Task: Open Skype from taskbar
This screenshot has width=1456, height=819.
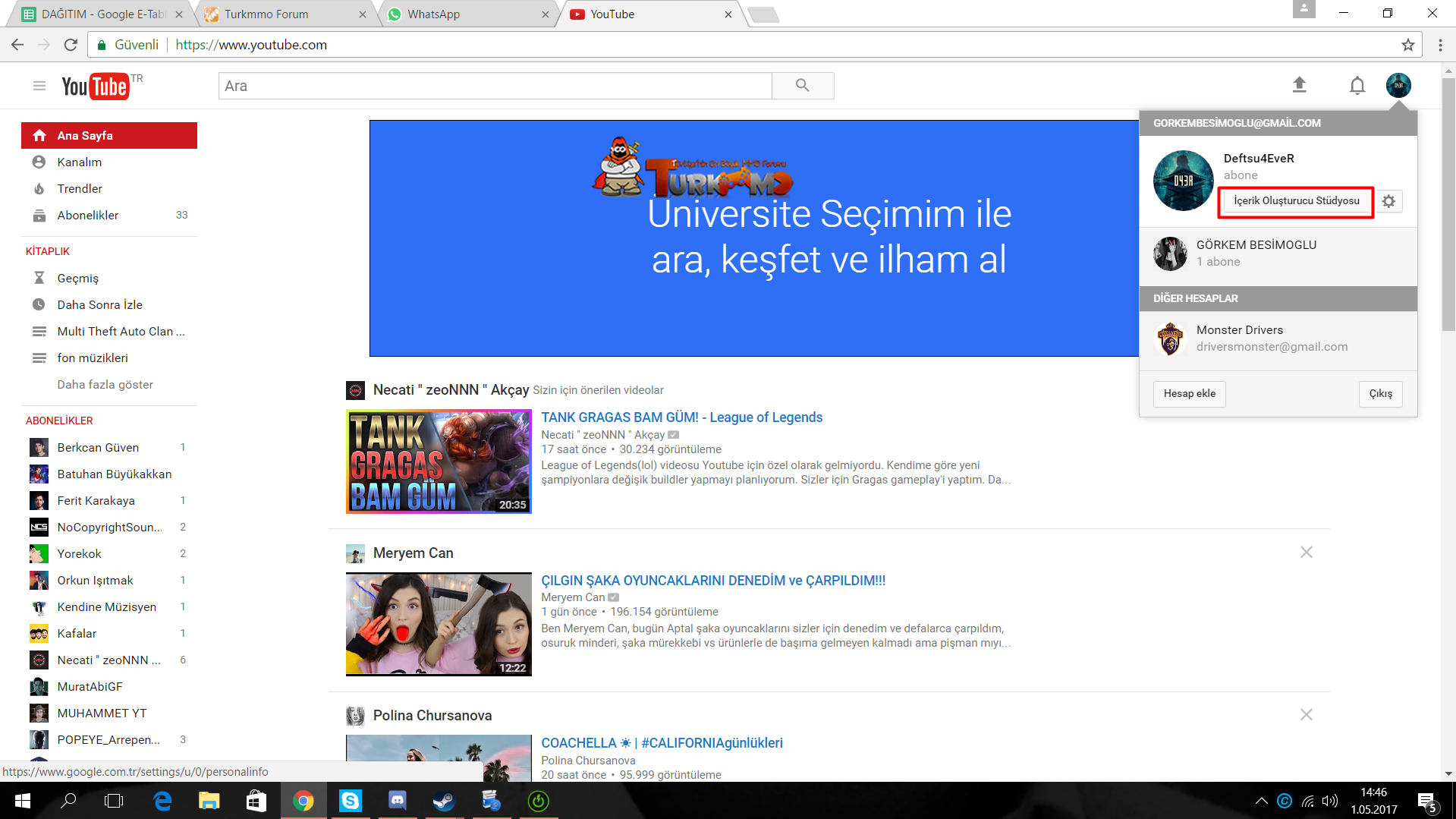Action: (x=351, y=801)
